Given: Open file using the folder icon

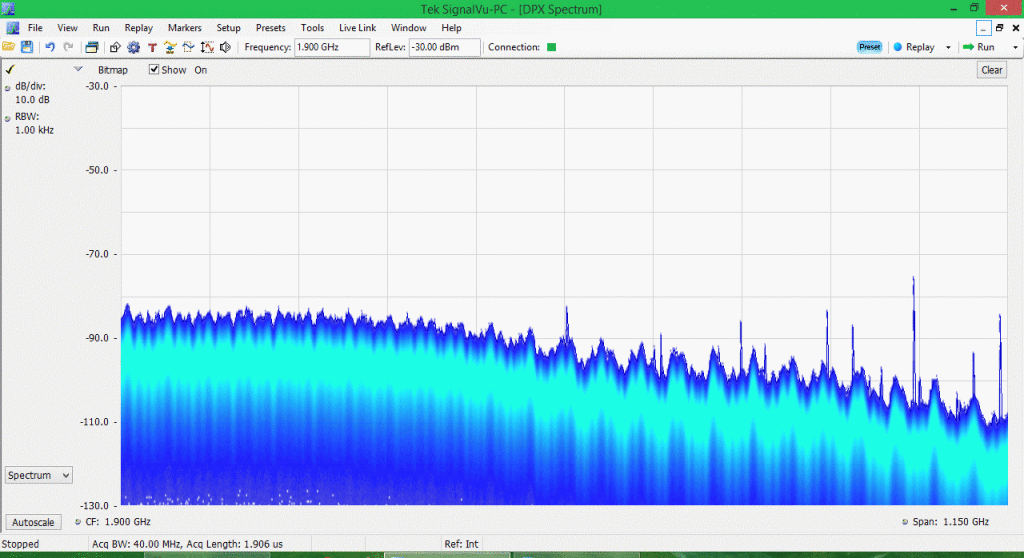Looking at the screenshot, I should (8, 47).
